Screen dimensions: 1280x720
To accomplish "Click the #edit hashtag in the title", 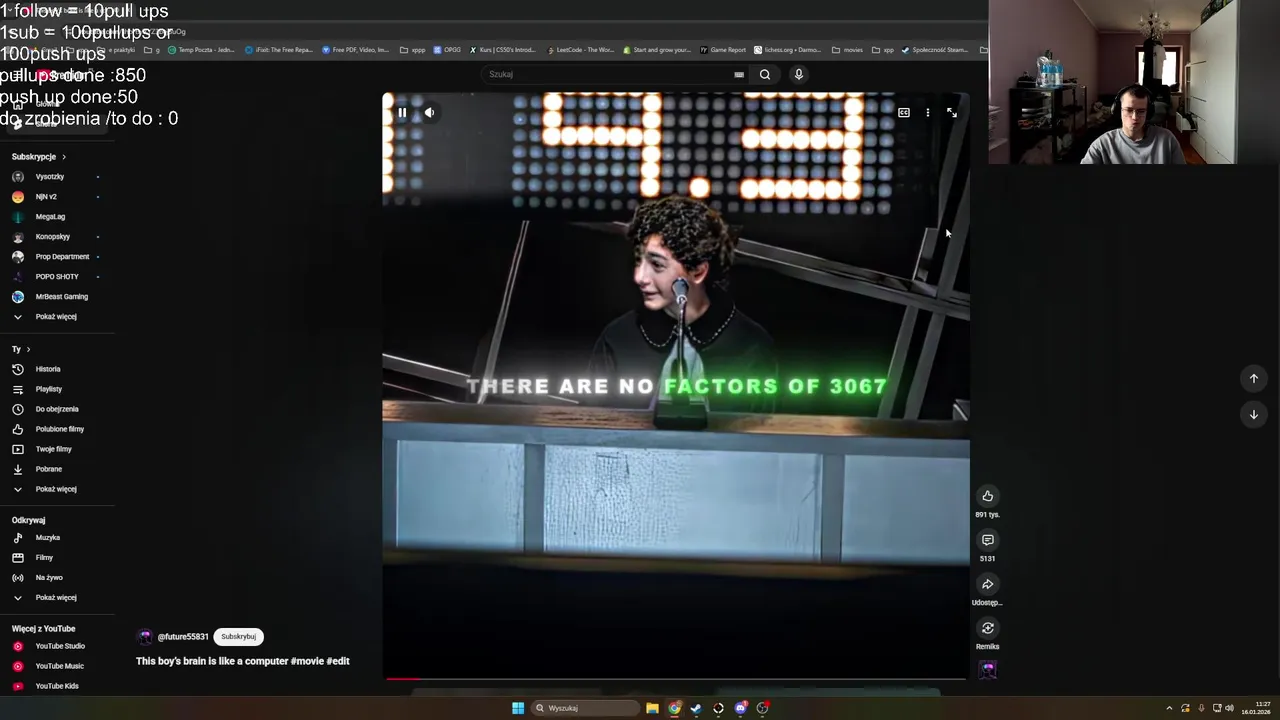I will (x=338, y=661).
